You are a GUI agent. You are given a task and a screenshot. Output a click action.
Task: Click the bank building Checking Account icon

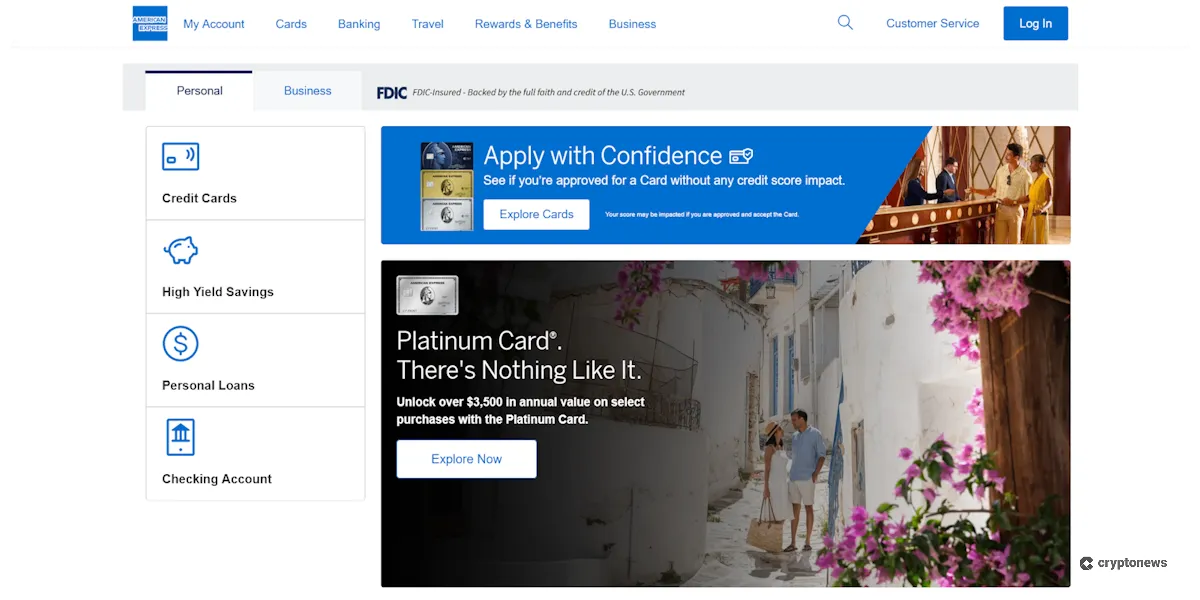(180, 437)
